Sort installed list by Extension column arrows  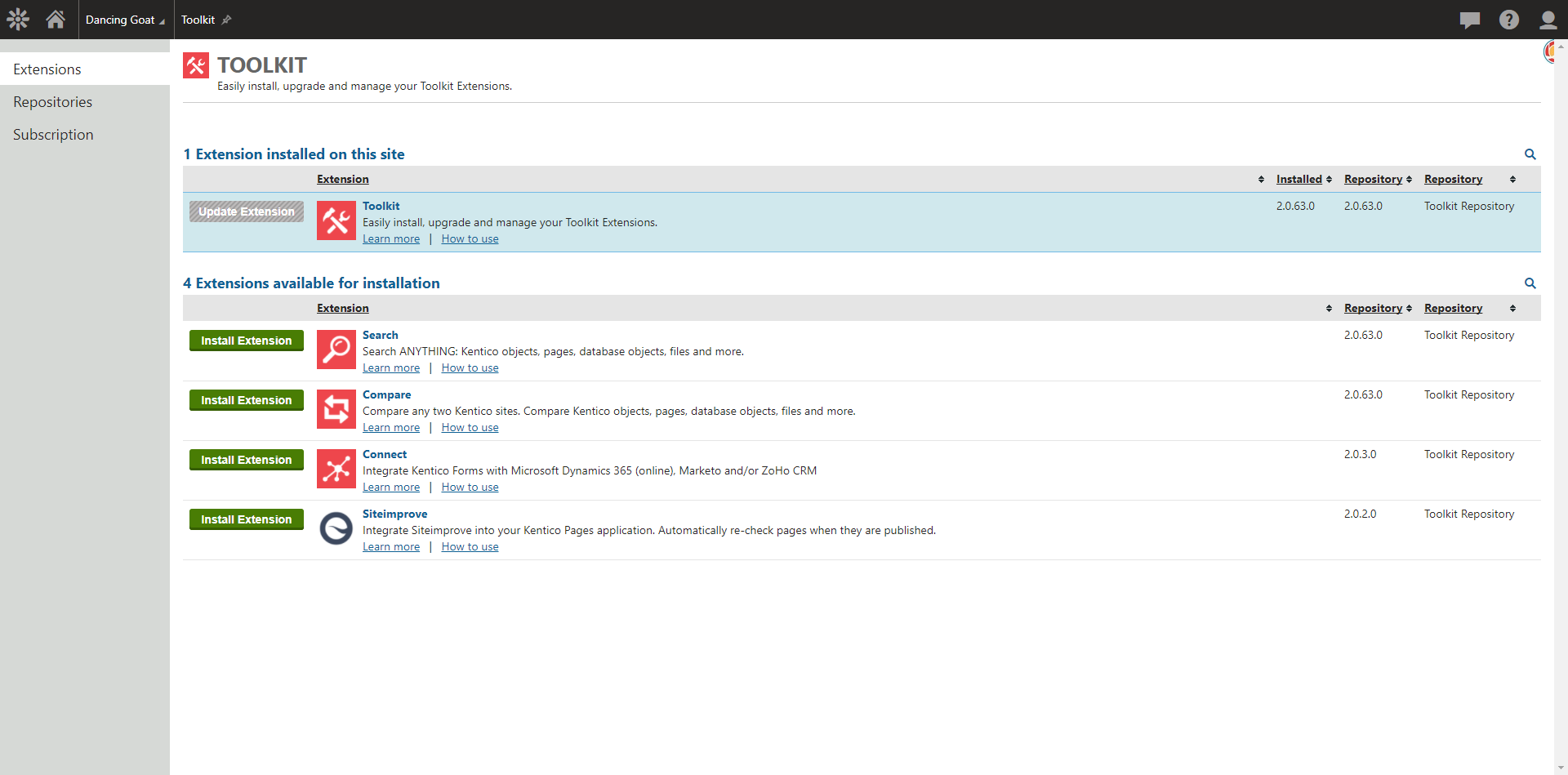[x=1261, y=180]
